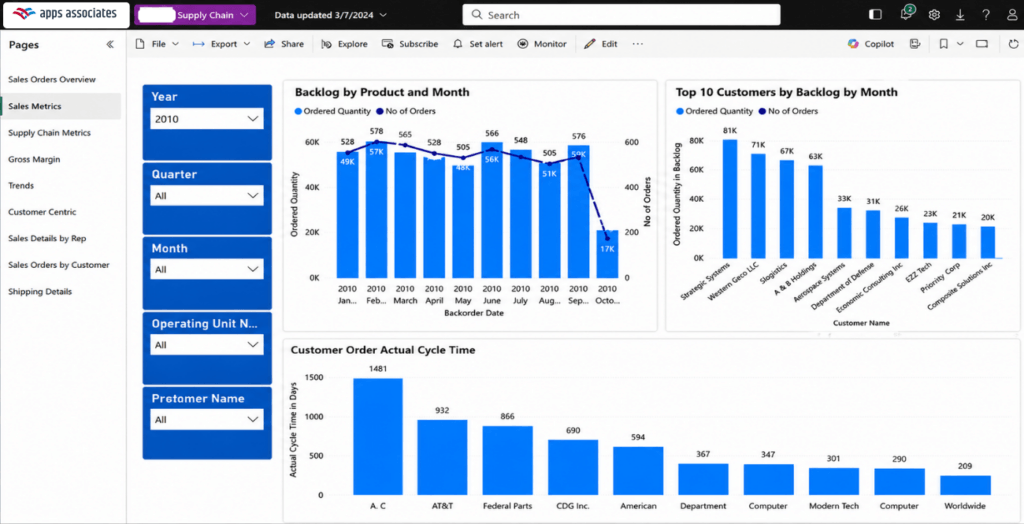Click the download arrow icon in header
Image resolution: width=1024 pixels, height=524 pixels.
pyautogui.click(x=960, y=14)
